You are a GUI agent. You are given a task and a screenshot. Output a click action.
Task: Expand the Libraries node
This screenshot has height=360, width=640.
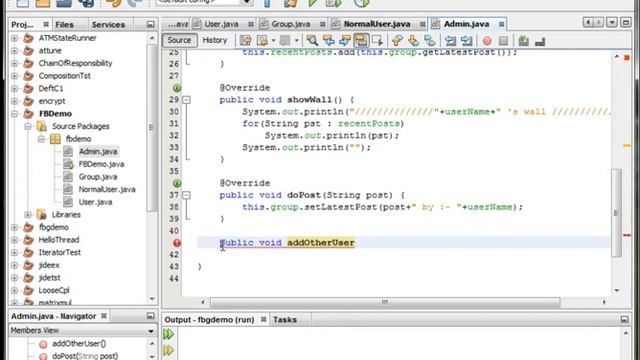[x=27, y=214]
